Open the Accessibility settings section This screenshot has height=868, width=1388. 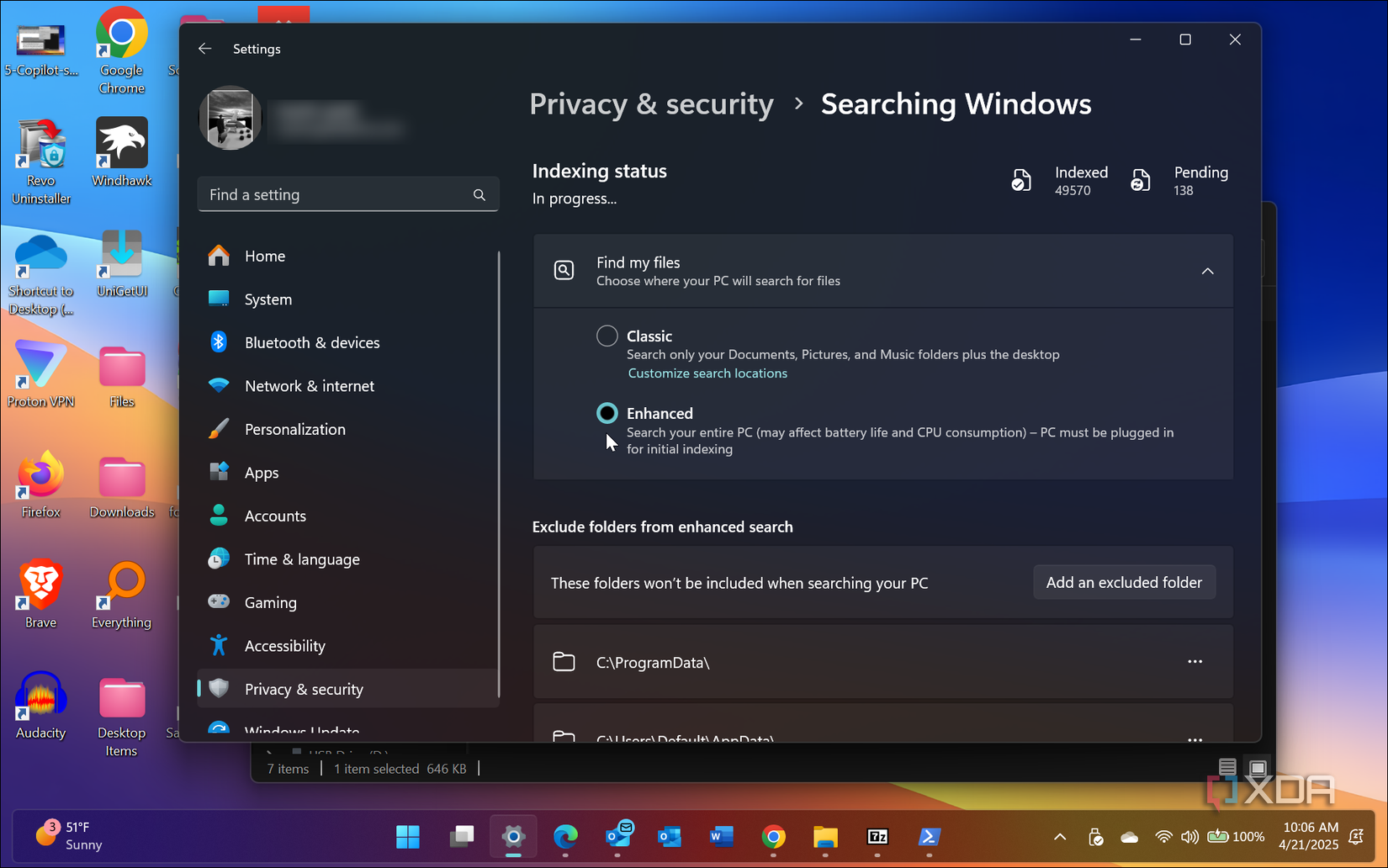pos(284,645)
